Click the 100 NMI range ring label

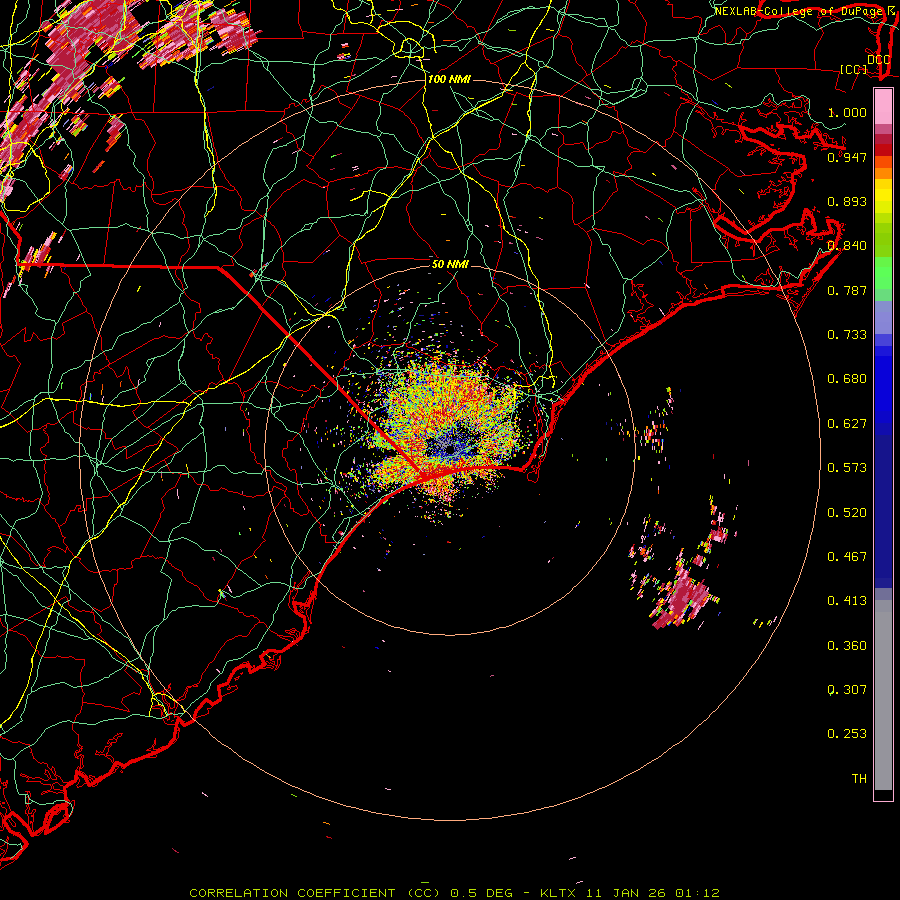click(x=449, y=79)
